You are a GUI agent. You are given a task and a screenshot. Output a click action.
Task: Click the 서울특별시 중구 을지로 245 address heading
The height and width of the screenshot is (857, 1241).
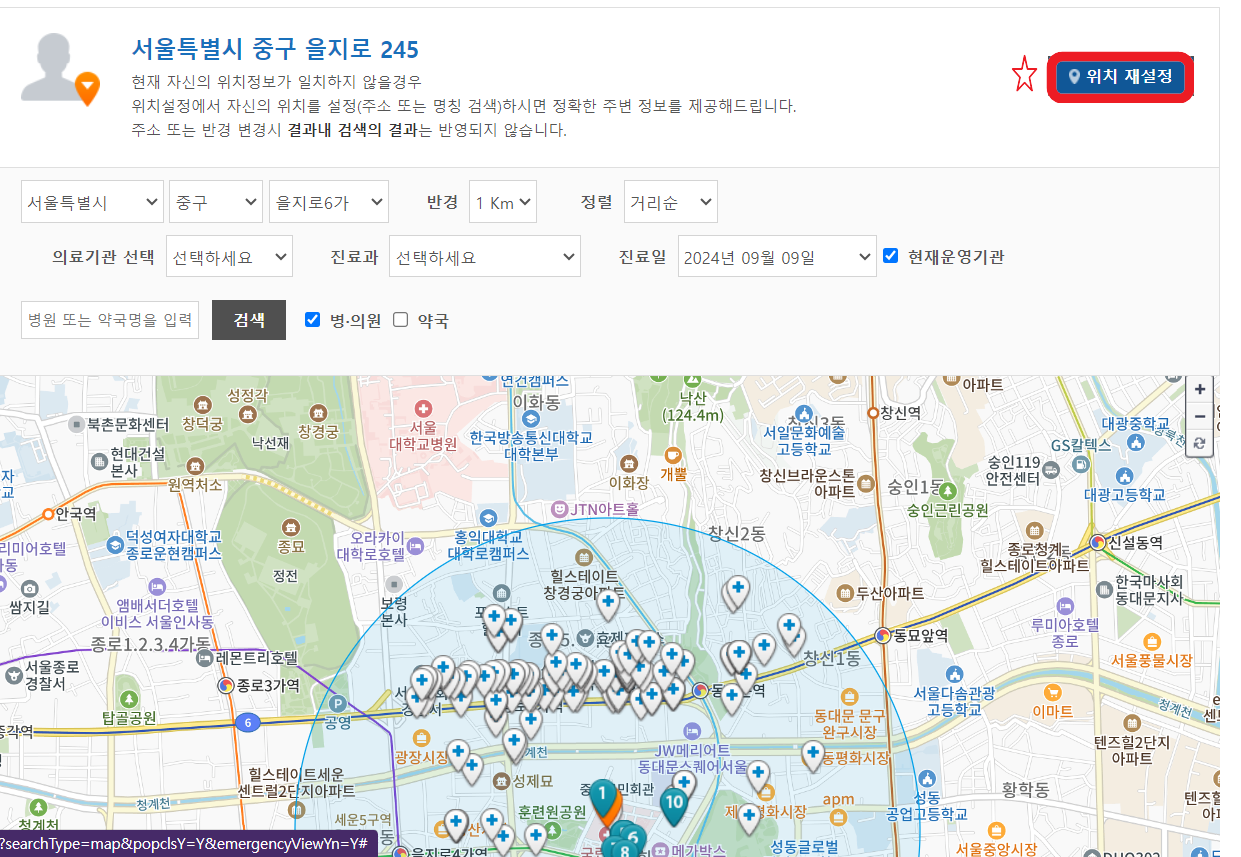tap(275, 48)
